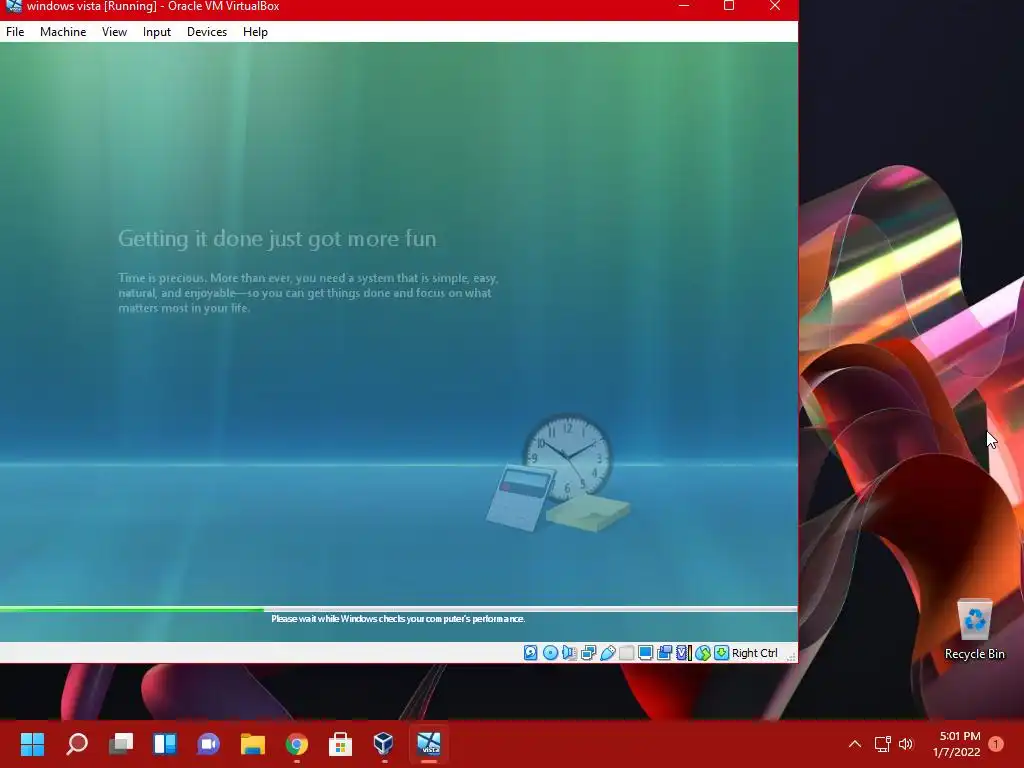Switch to VirtualBox Manager in taskbar
This screenshot has width=1024, height=768.
[x=384, y=743]
